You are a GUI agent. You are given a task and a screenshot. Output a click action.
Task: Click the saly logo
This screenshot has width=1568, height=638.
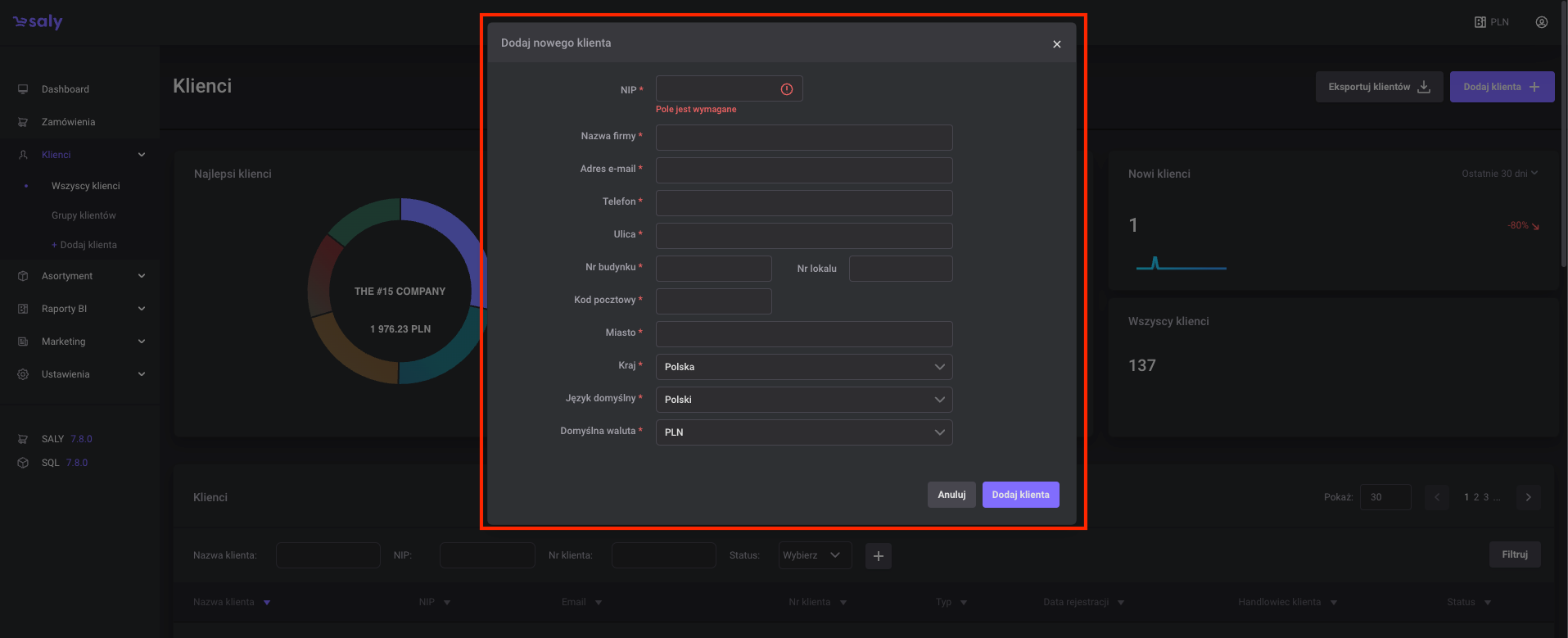38,22
